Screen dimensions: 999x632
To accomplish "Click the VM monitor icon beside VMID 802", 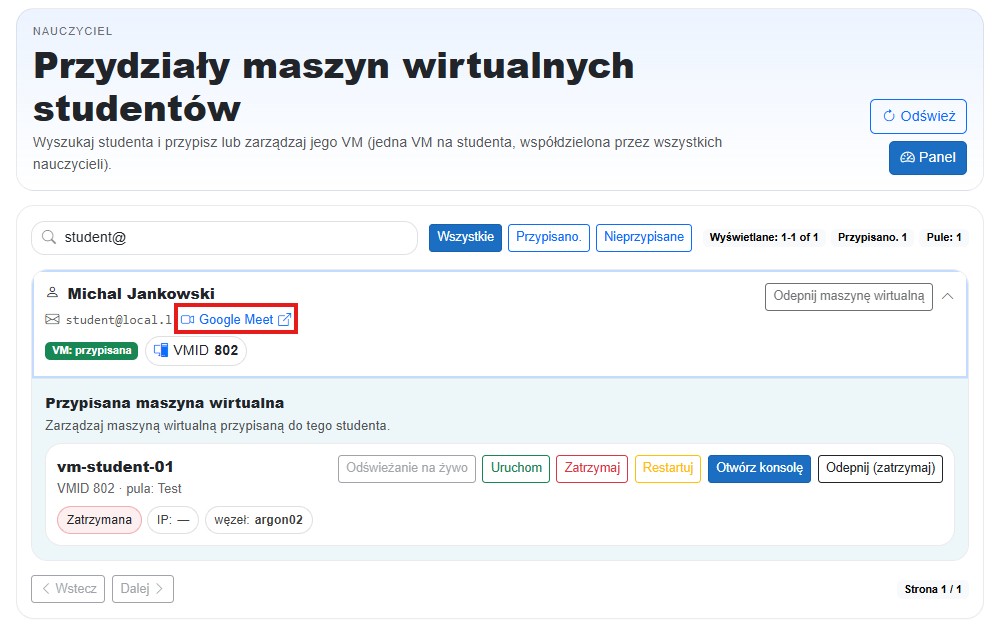I will [160, 351].
